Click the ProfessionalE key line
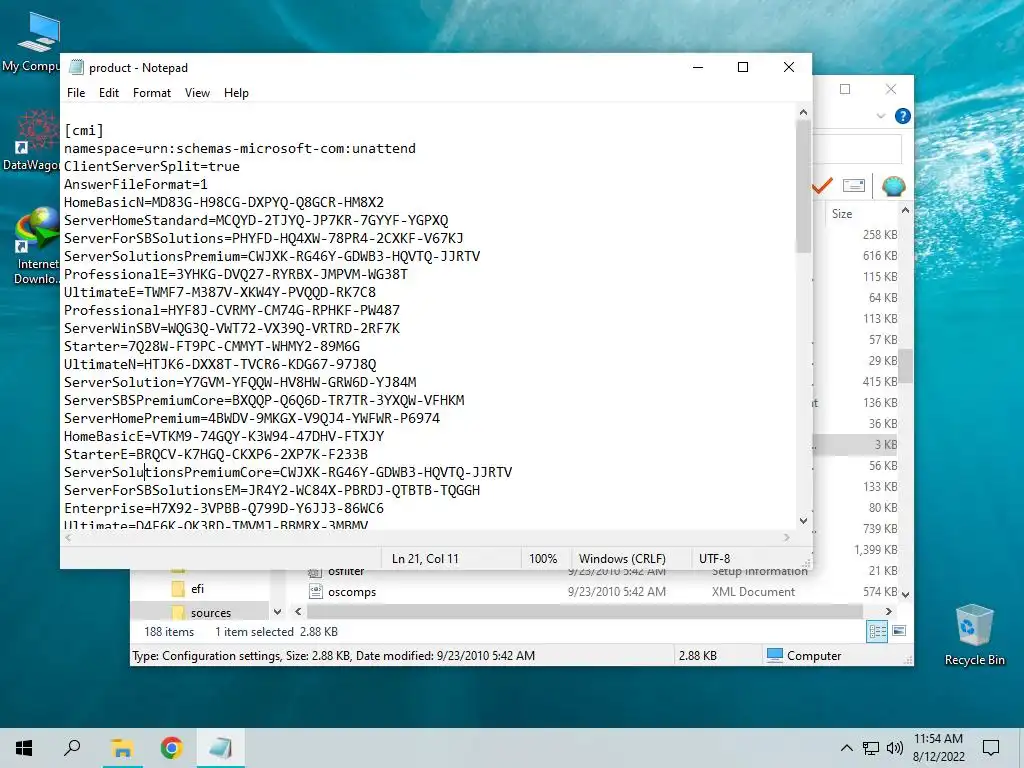This screenshot has height=768, width=1024. (x=235, y=274)
